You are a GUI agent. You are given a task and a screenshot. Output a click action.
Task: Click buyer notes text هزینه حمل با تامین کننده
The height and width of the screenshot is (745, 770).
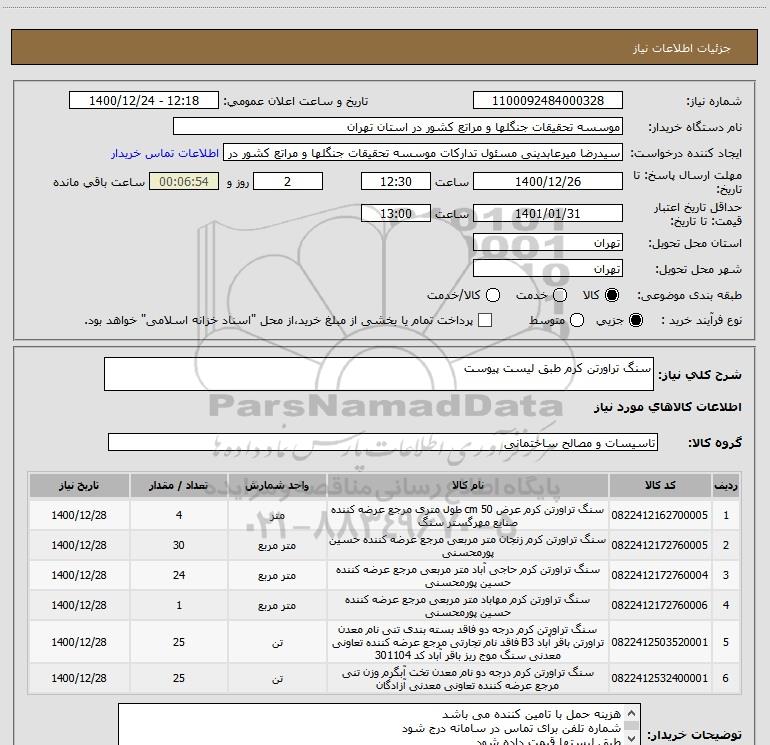coord(531,714)
